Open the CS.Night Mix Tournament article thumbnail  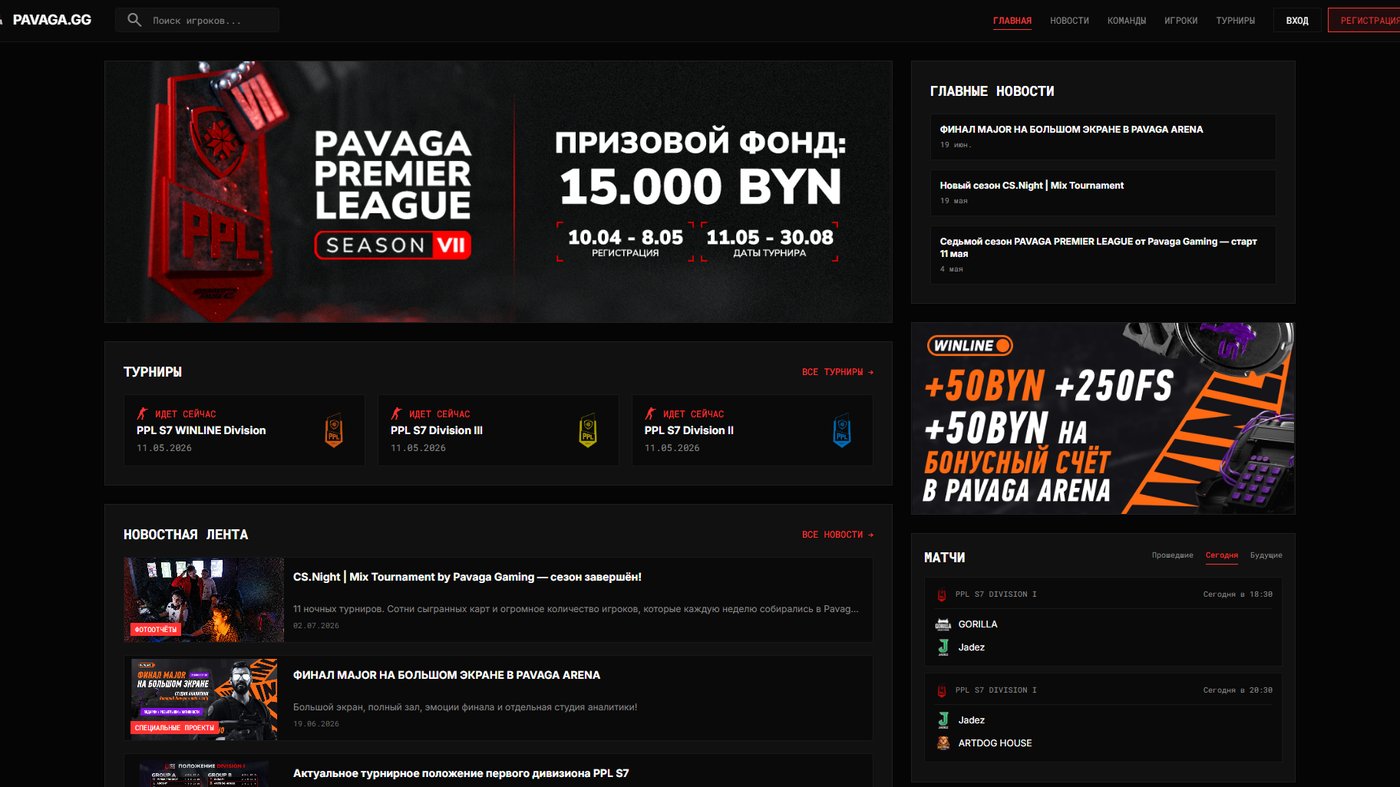[204, 600]
